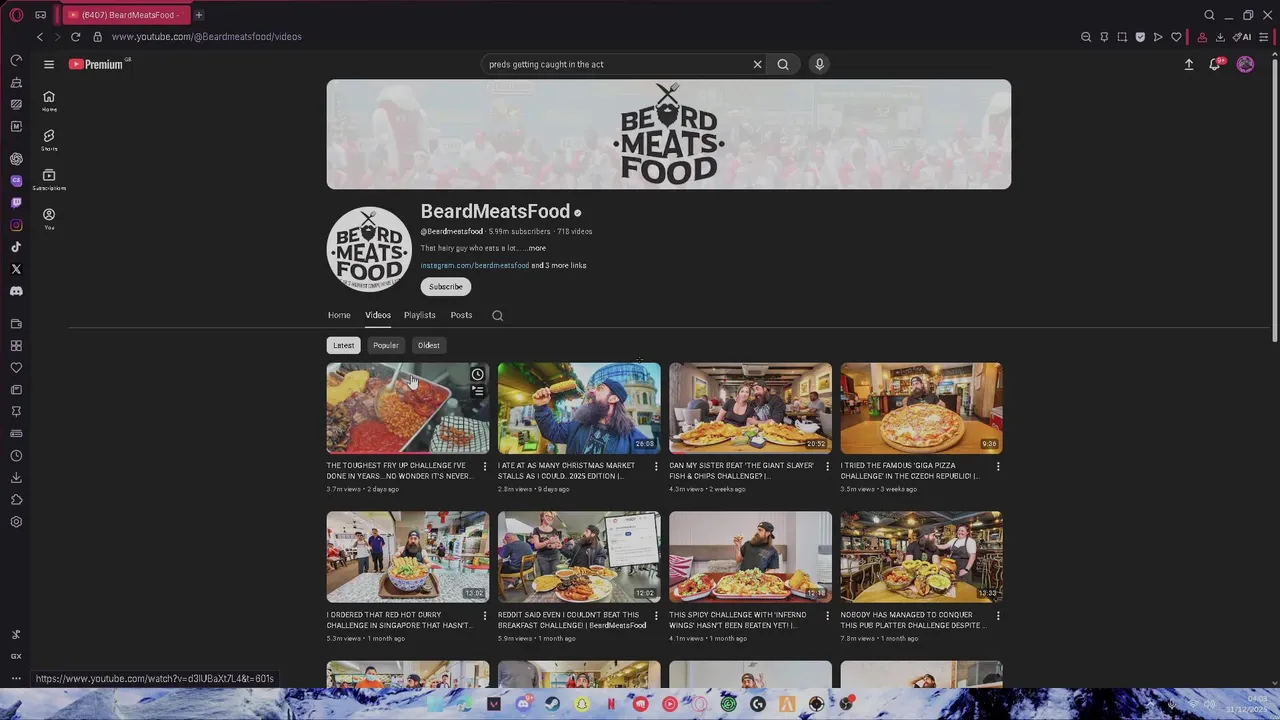1280x720 pixels.
Task: Open options for pub platter challenge video
Action: coord(998,616)
